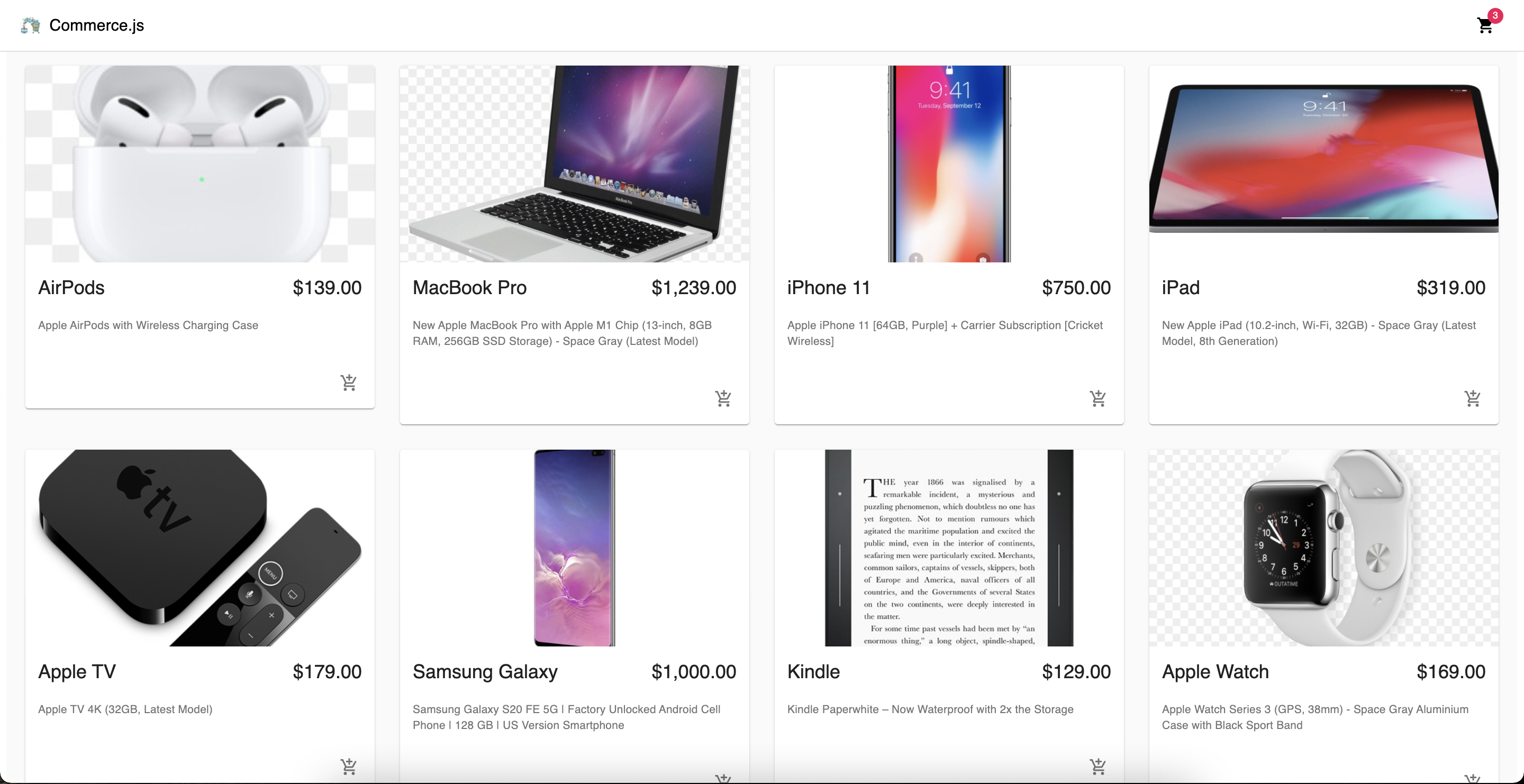1524x784 pixels.
Task: Click the Samsung Galaxy product name
Action: (x=485, y=672)
